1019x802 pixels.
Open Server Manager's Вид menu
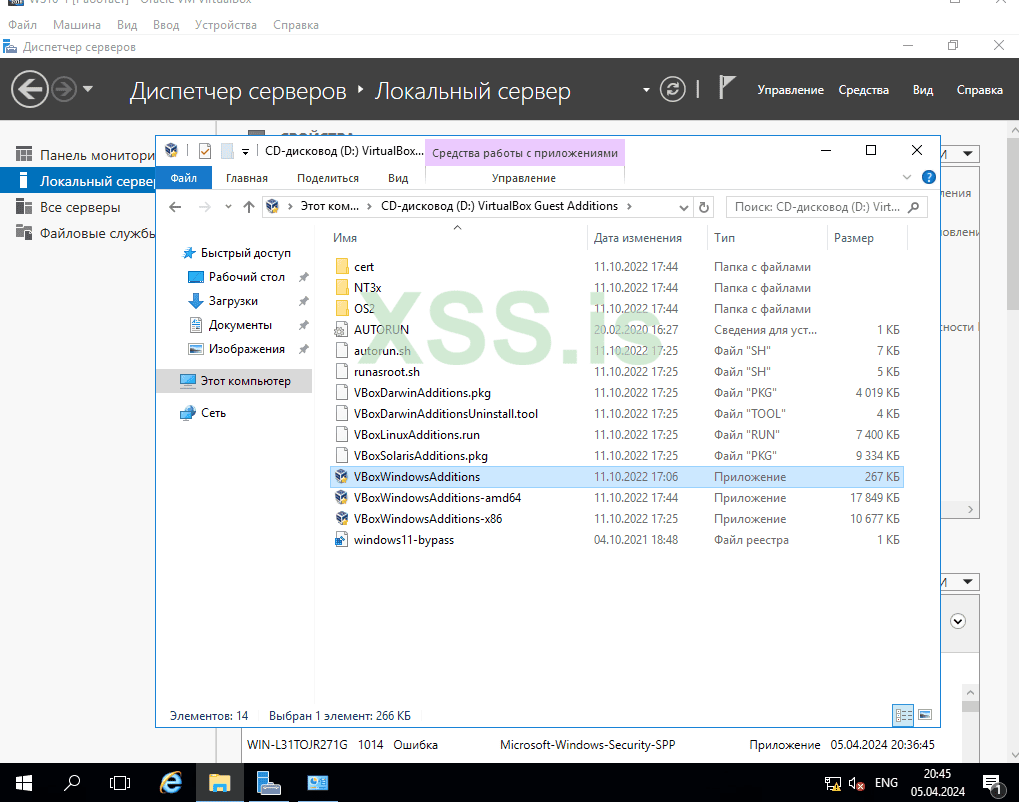tap(923, 90)
